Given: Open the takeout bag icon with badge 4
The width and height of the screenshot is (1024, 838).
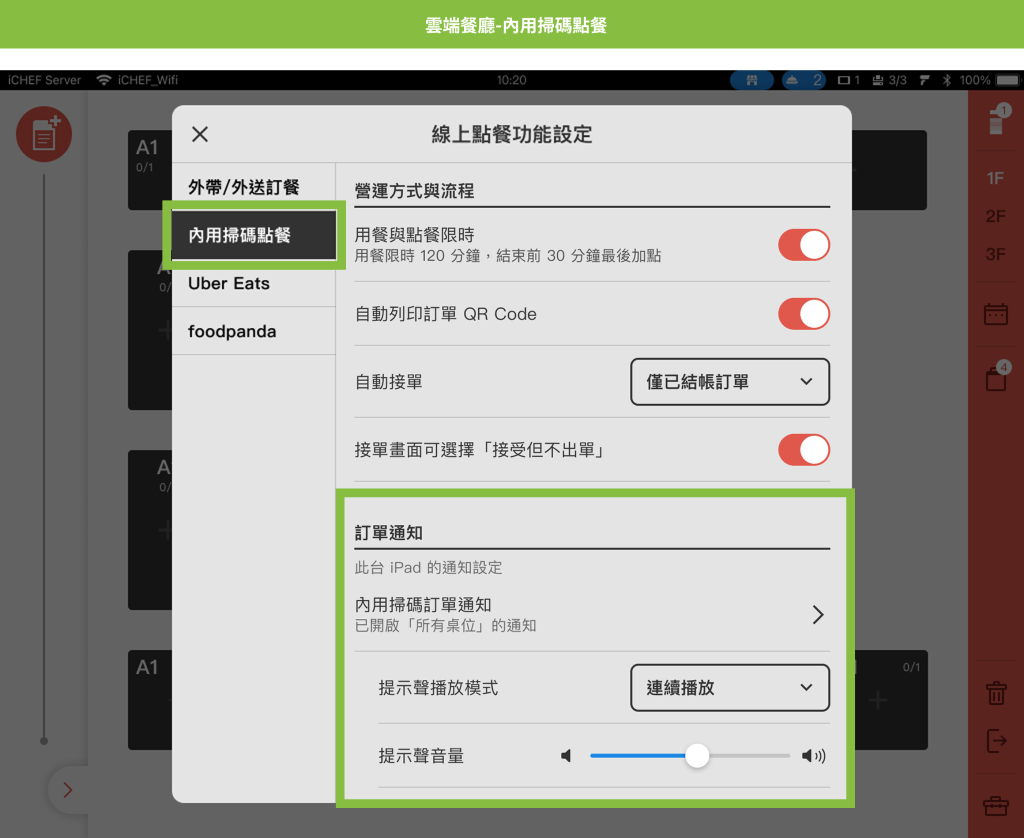Looking at the screenshot, I should tap(995, 378).
